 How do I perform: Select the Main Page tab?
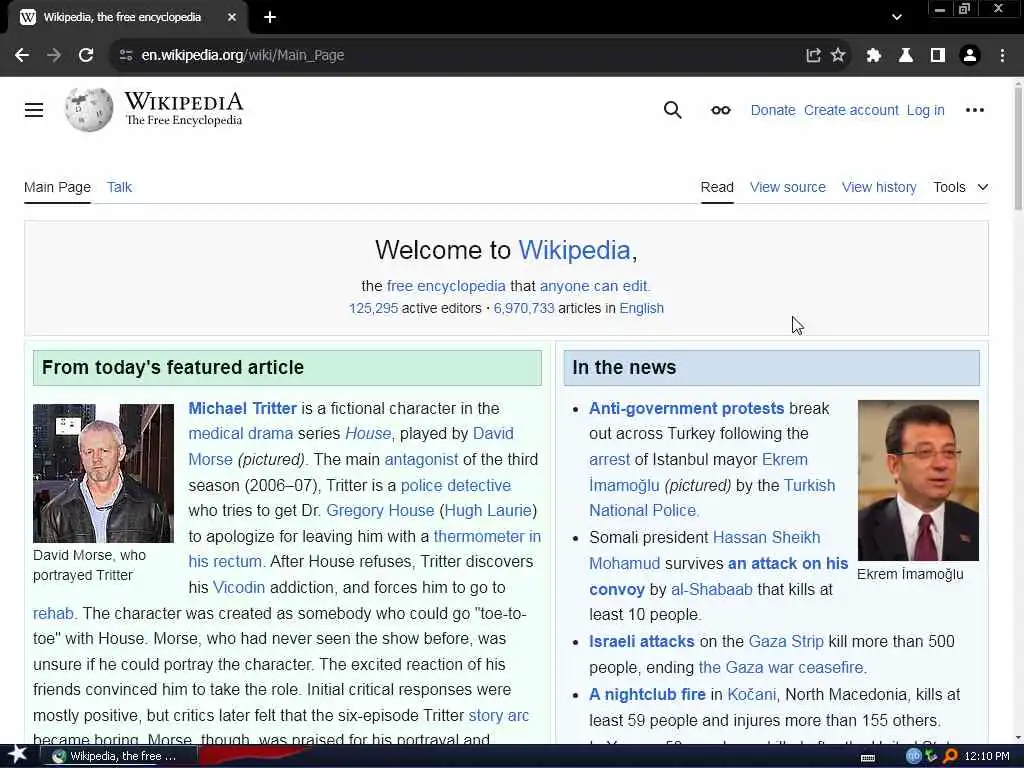(57, 187)
